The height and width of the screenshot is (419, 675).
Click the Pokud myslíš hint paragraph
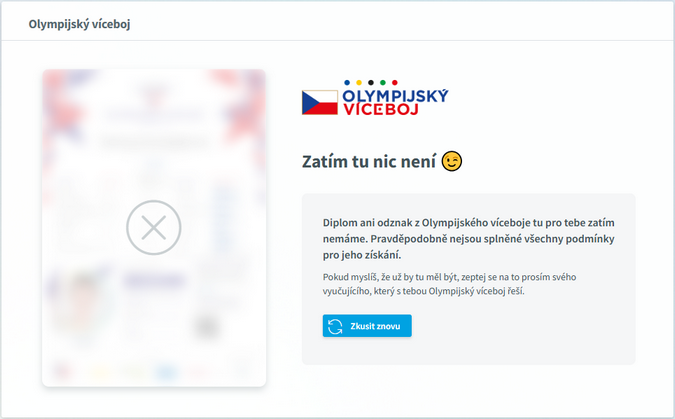449,284
